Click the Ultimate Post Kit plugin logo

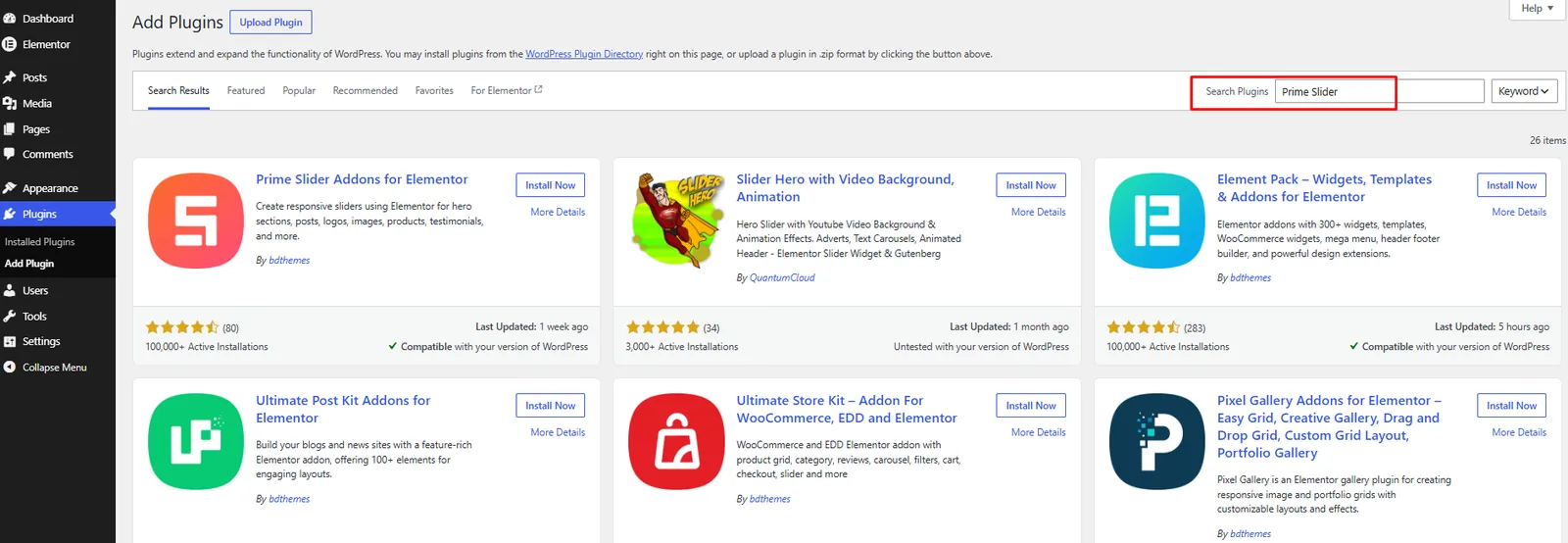tap(196, 442)
